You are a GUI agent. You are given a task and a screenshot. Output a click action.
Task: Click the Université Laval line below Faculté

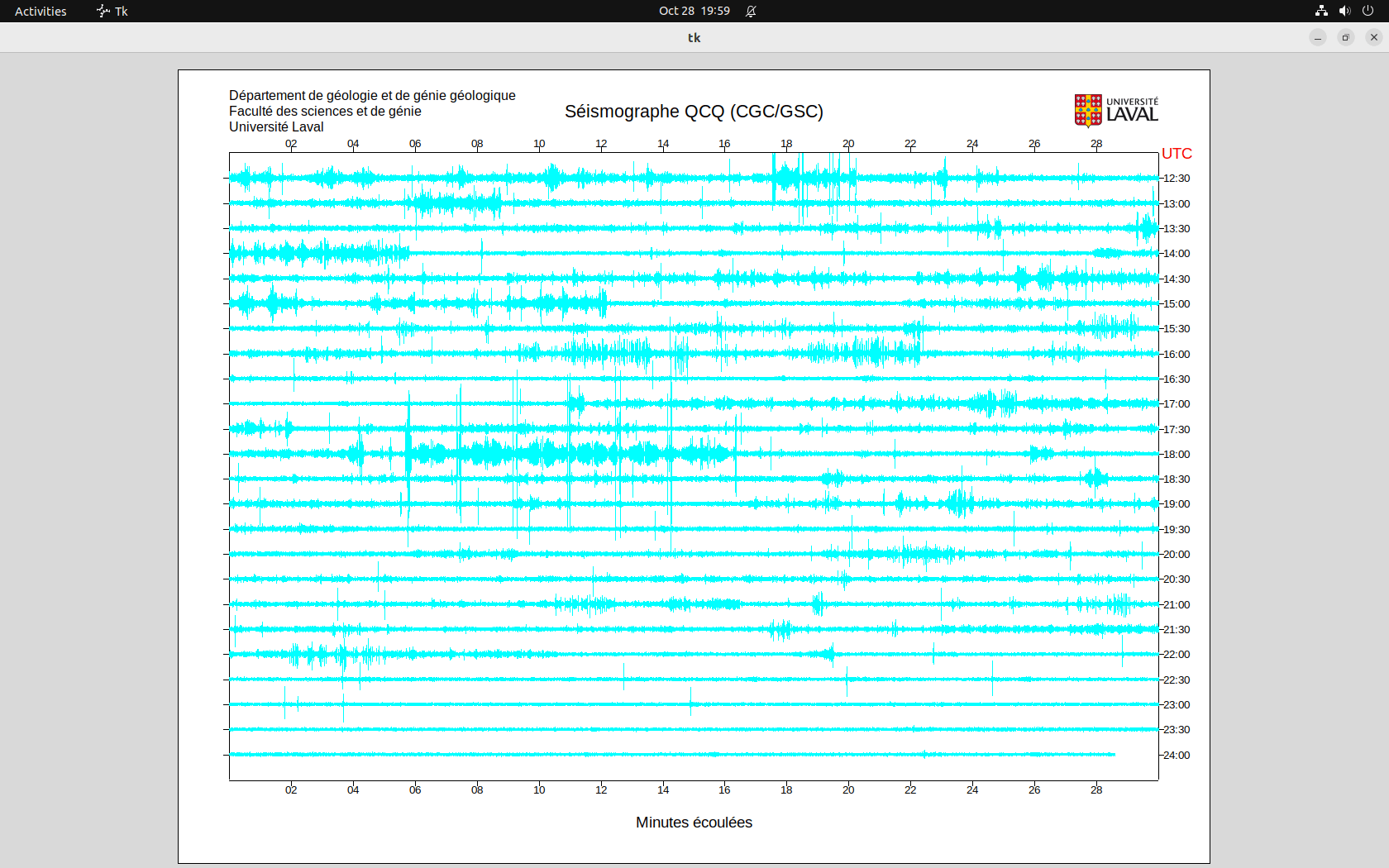click(276, 127)
